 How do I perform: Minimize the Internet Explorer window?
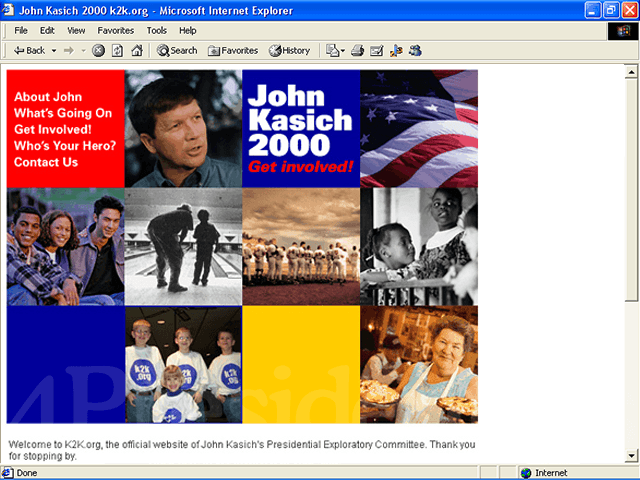[x=592, y=10]
